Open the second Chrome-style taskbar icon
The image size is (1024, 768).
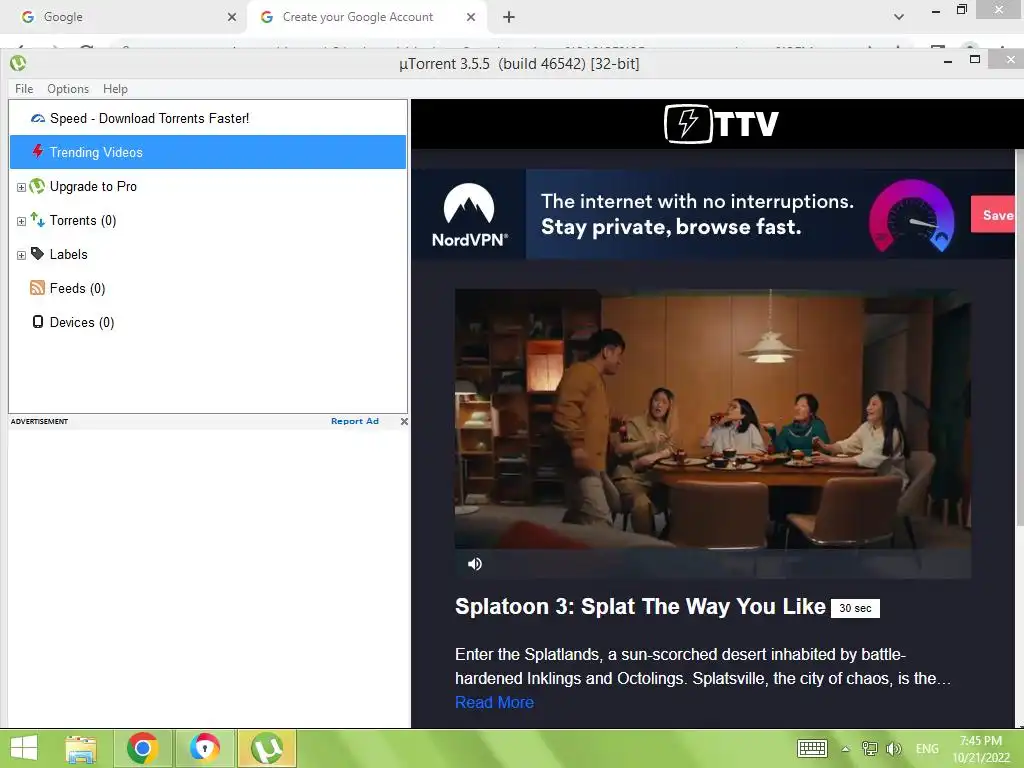[x=204, y=748]
